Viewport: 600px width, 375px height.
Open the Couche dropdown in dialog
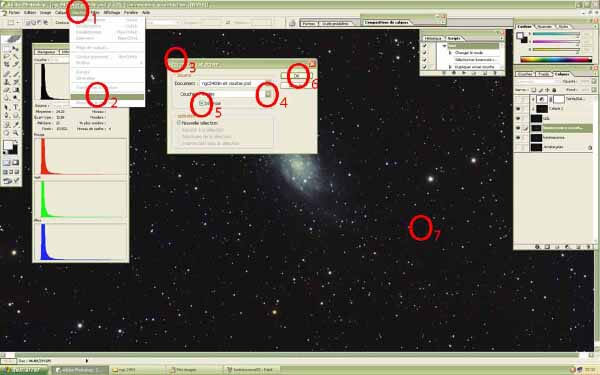(x=268, y=94)
